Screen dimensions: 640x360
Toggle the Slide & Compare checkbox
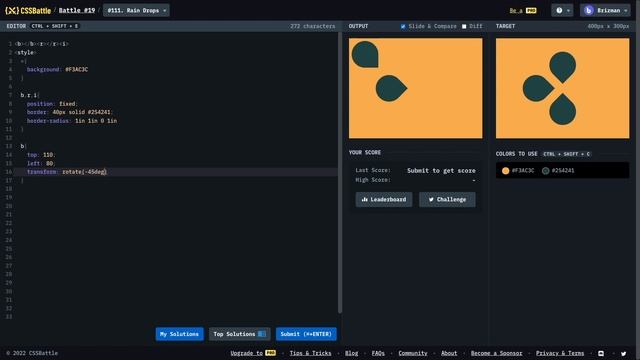(403, 26)
